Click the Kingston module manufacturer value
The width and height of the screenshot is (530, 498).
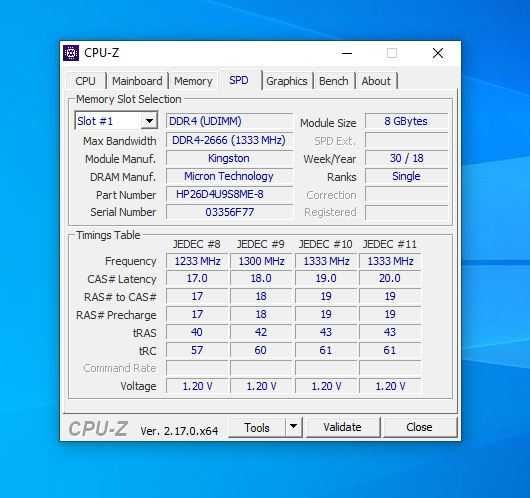[229, 158]
